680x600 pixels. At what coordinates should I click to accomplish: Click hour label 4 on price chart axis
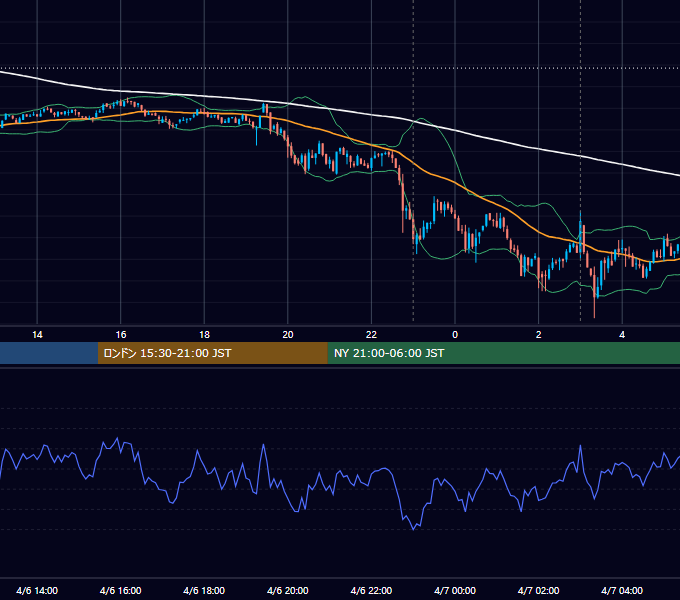pyautogui.click(x=622, y=335)
